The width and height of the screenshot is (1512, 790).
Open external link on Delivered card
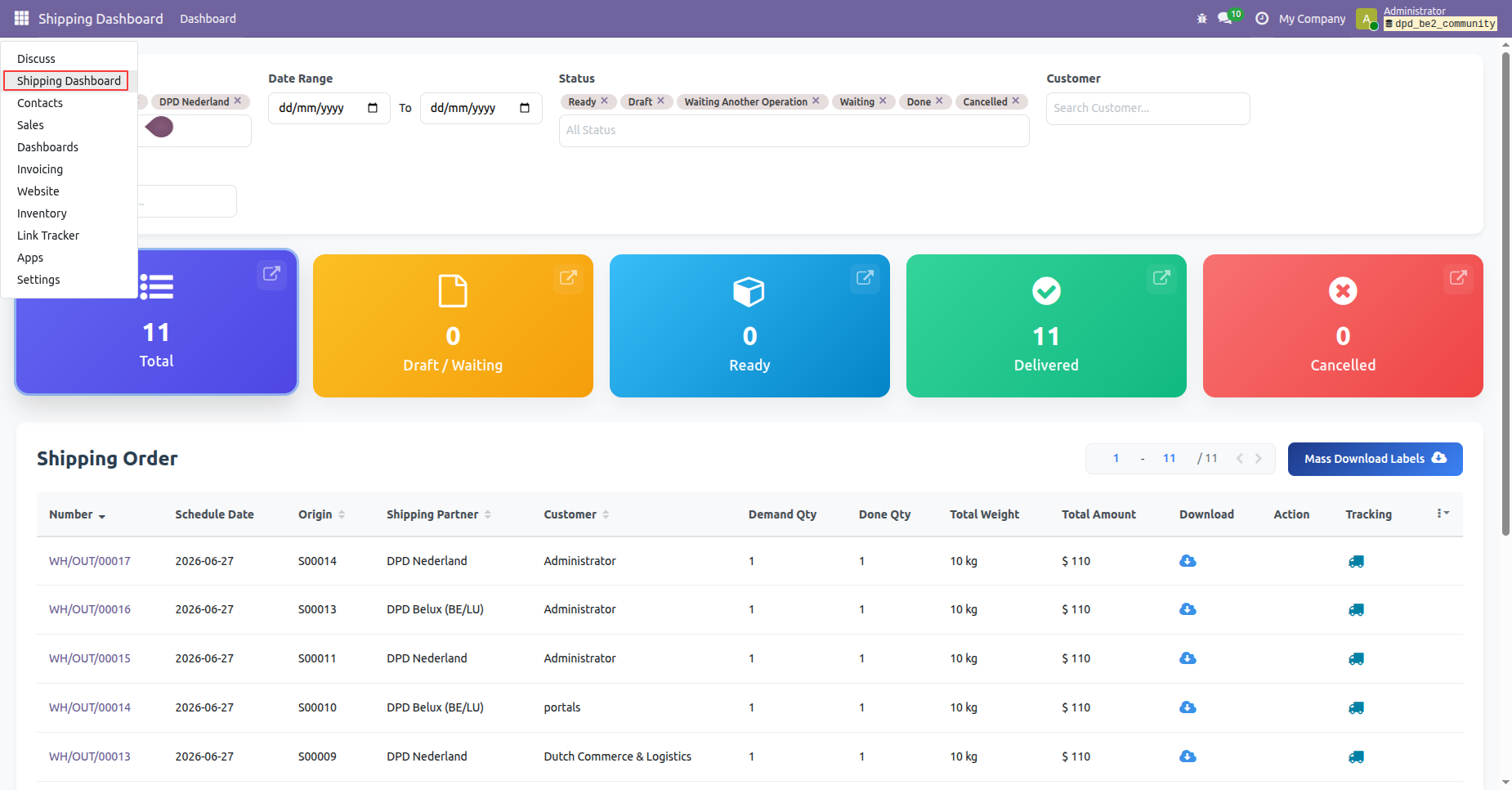click(1161, 277)
